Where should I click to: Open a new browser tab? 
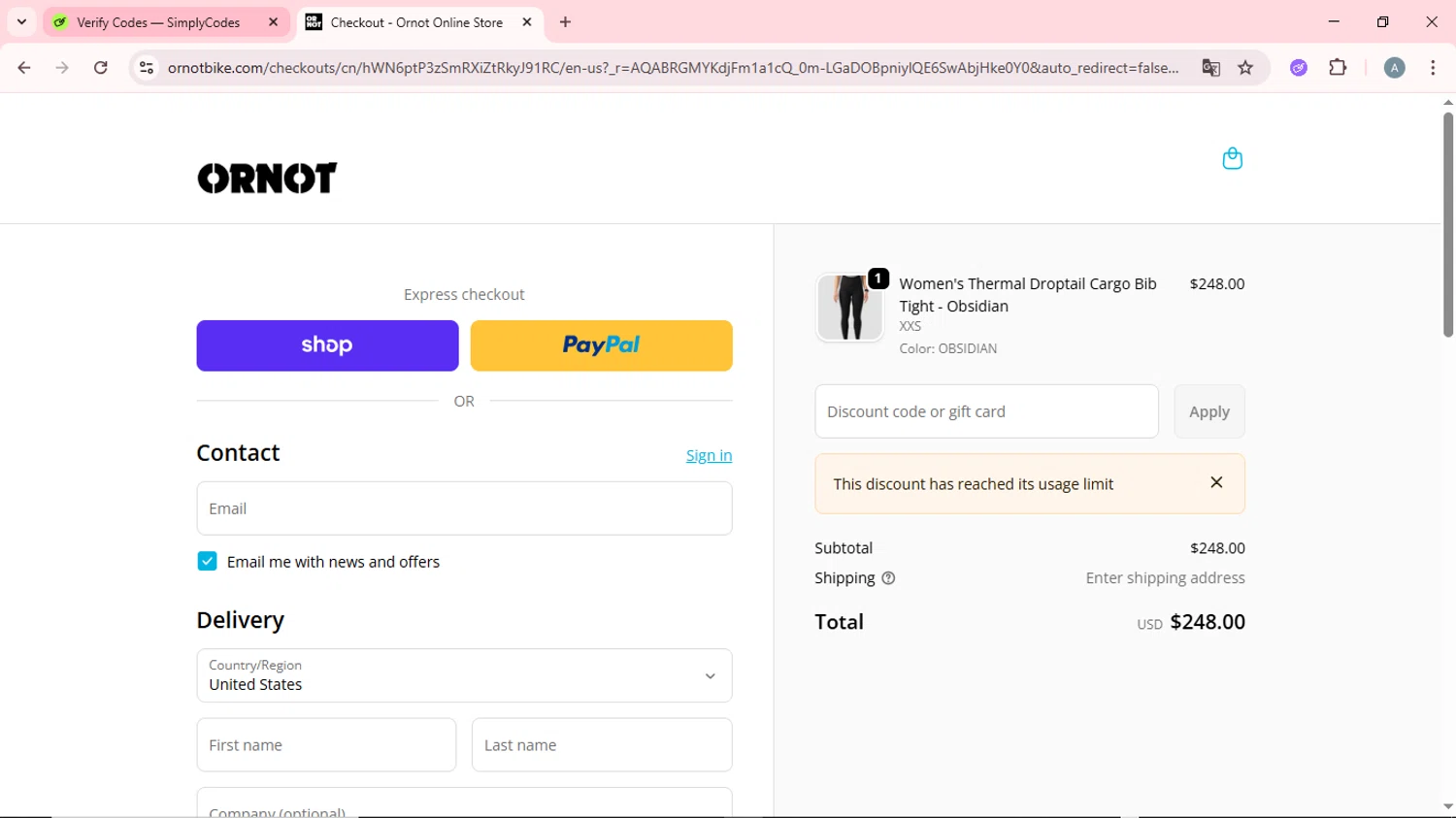pyautogui.click(x=565, y=22)
